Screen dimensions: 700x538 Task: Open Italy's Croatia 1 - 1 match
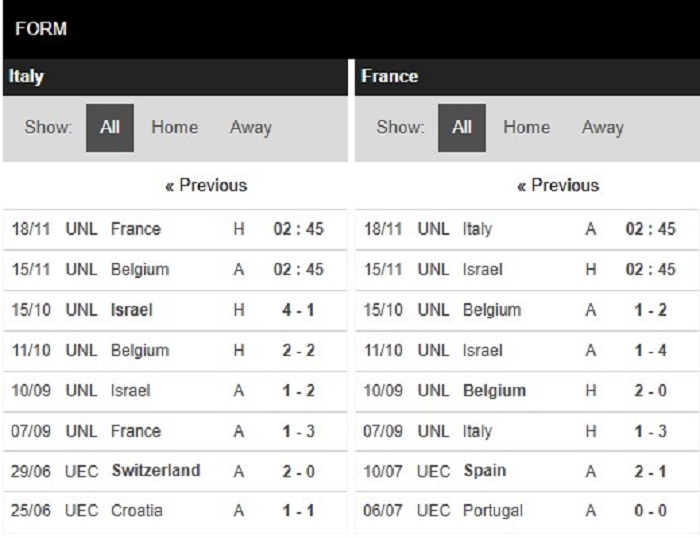[175, 511]
